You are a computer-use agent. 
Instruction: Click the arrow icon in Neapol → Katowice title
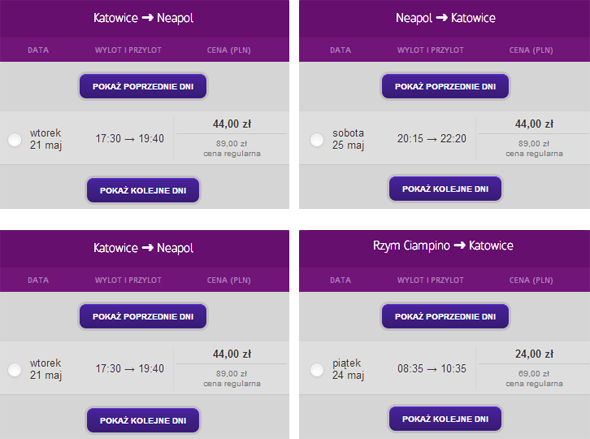pyautogui.click(x=441, y=18)
